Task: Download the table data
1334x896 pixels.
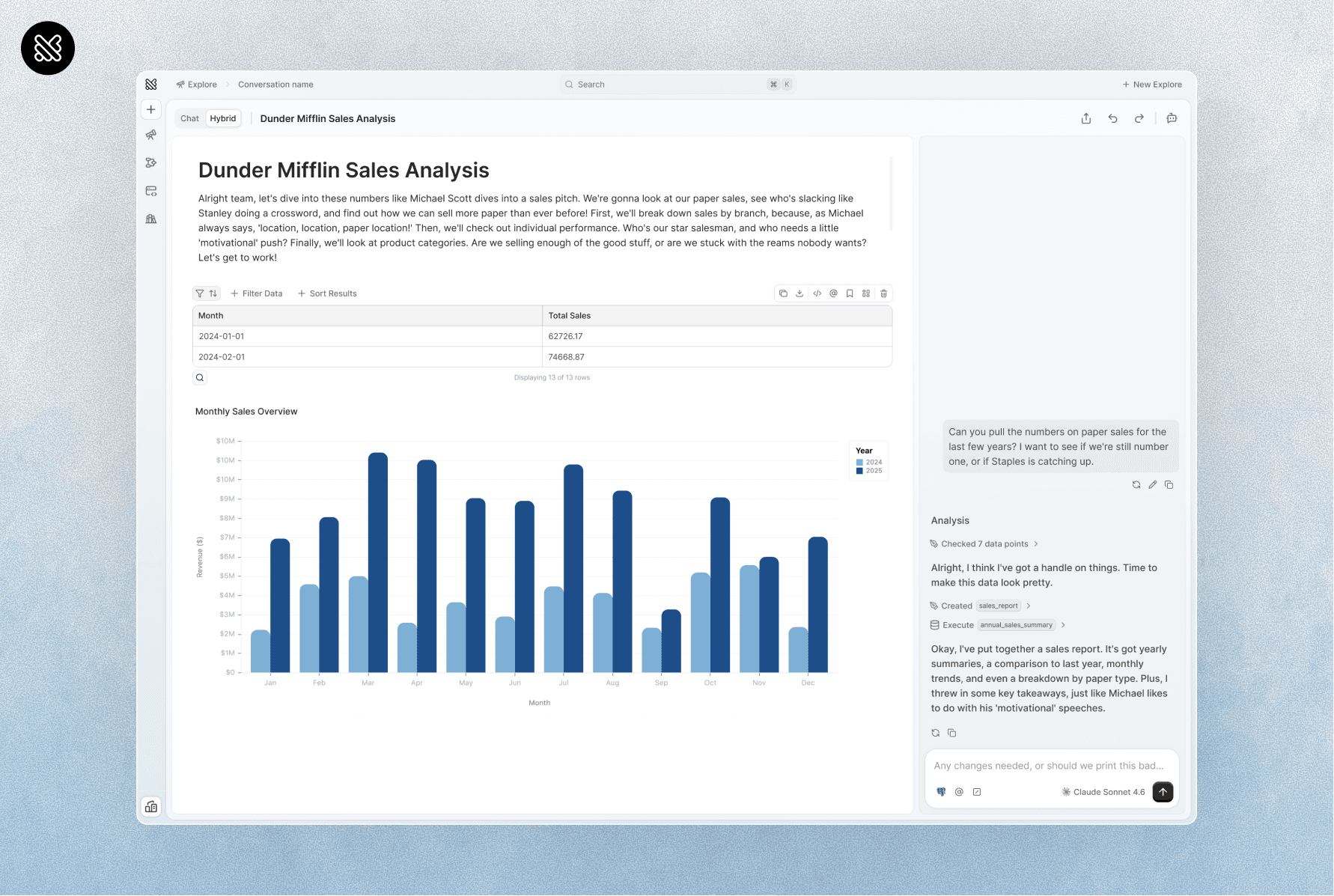Action: click(x=800, y=293)
